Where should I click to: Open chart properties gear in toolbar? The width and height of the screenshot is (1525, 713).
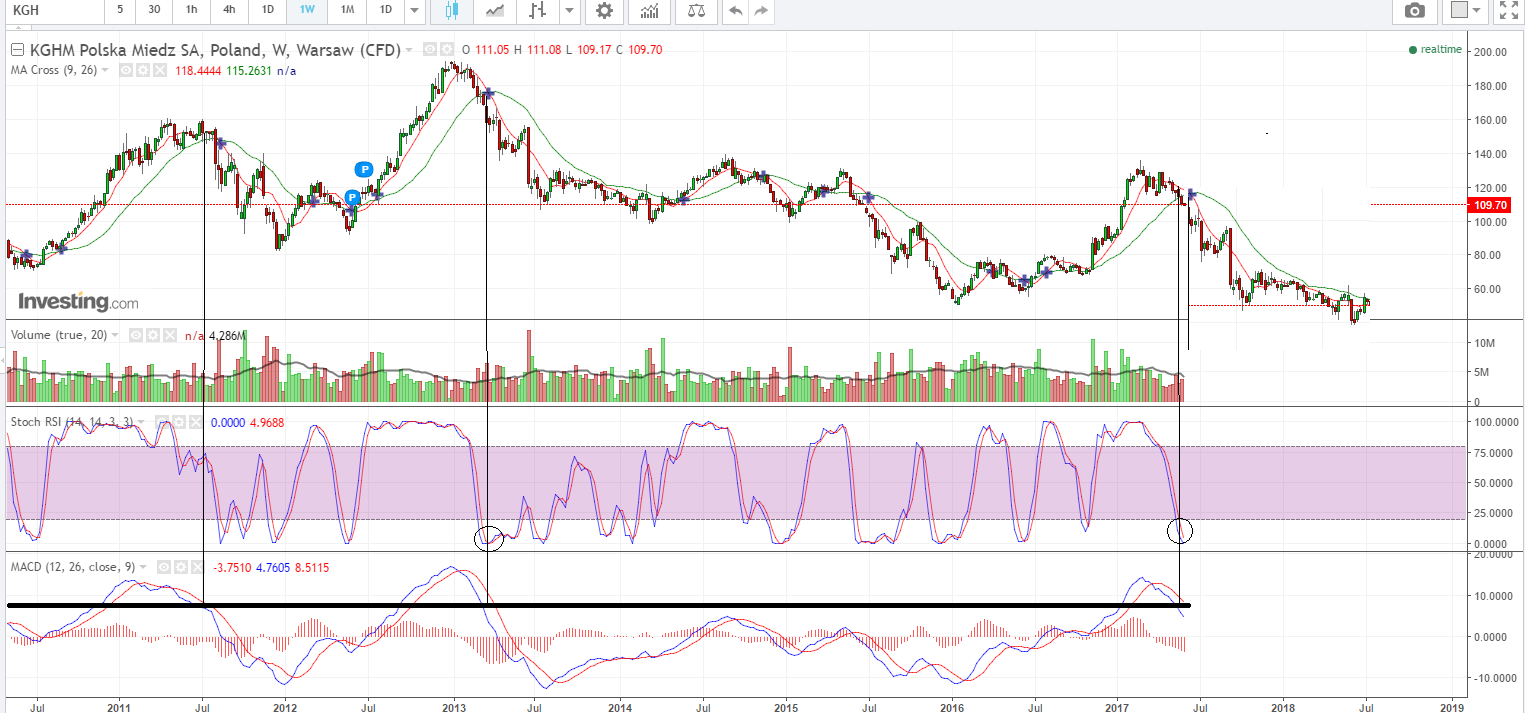point(604,11)
